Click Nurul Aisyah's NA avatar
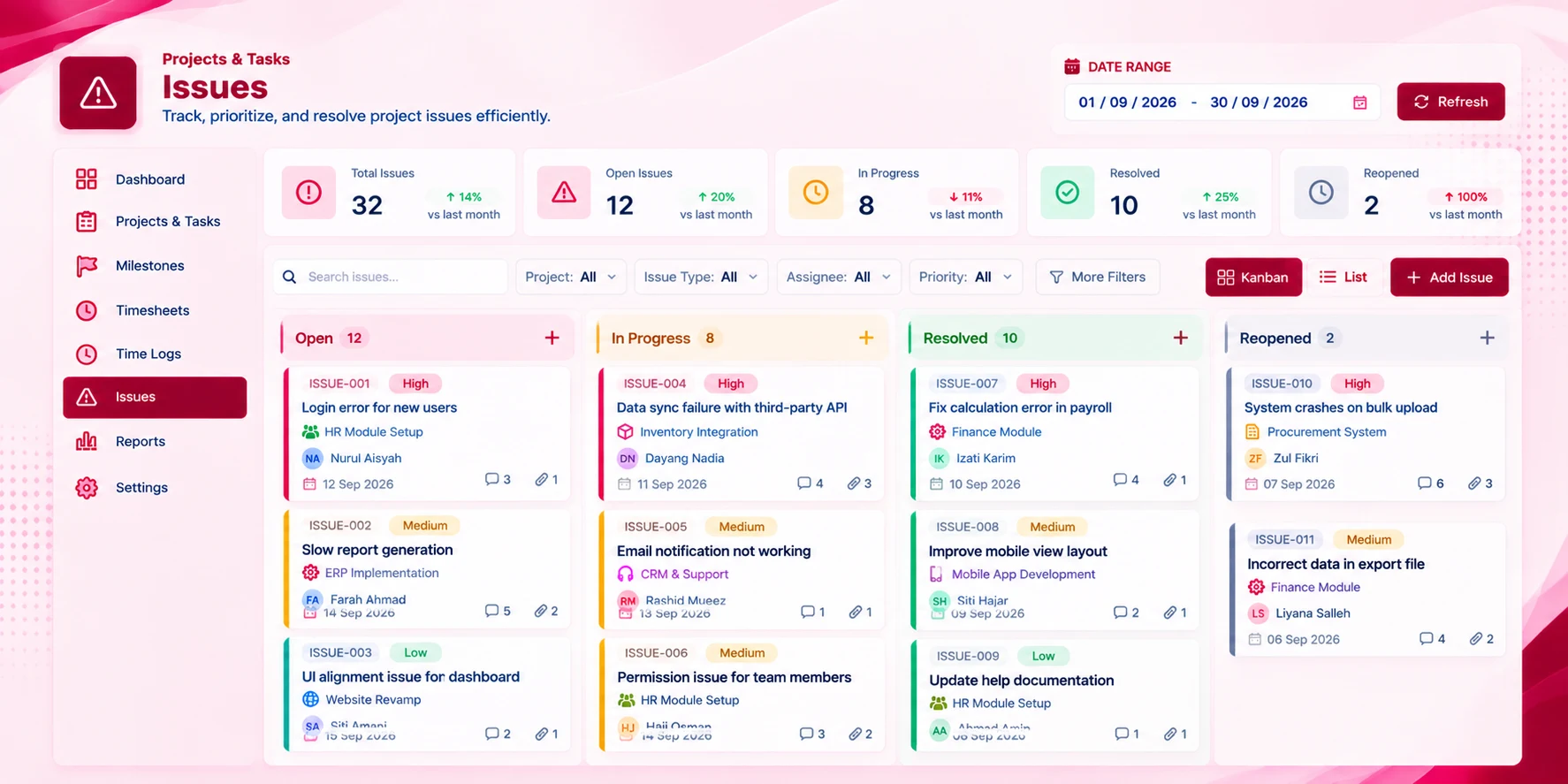 pos(312,458)
